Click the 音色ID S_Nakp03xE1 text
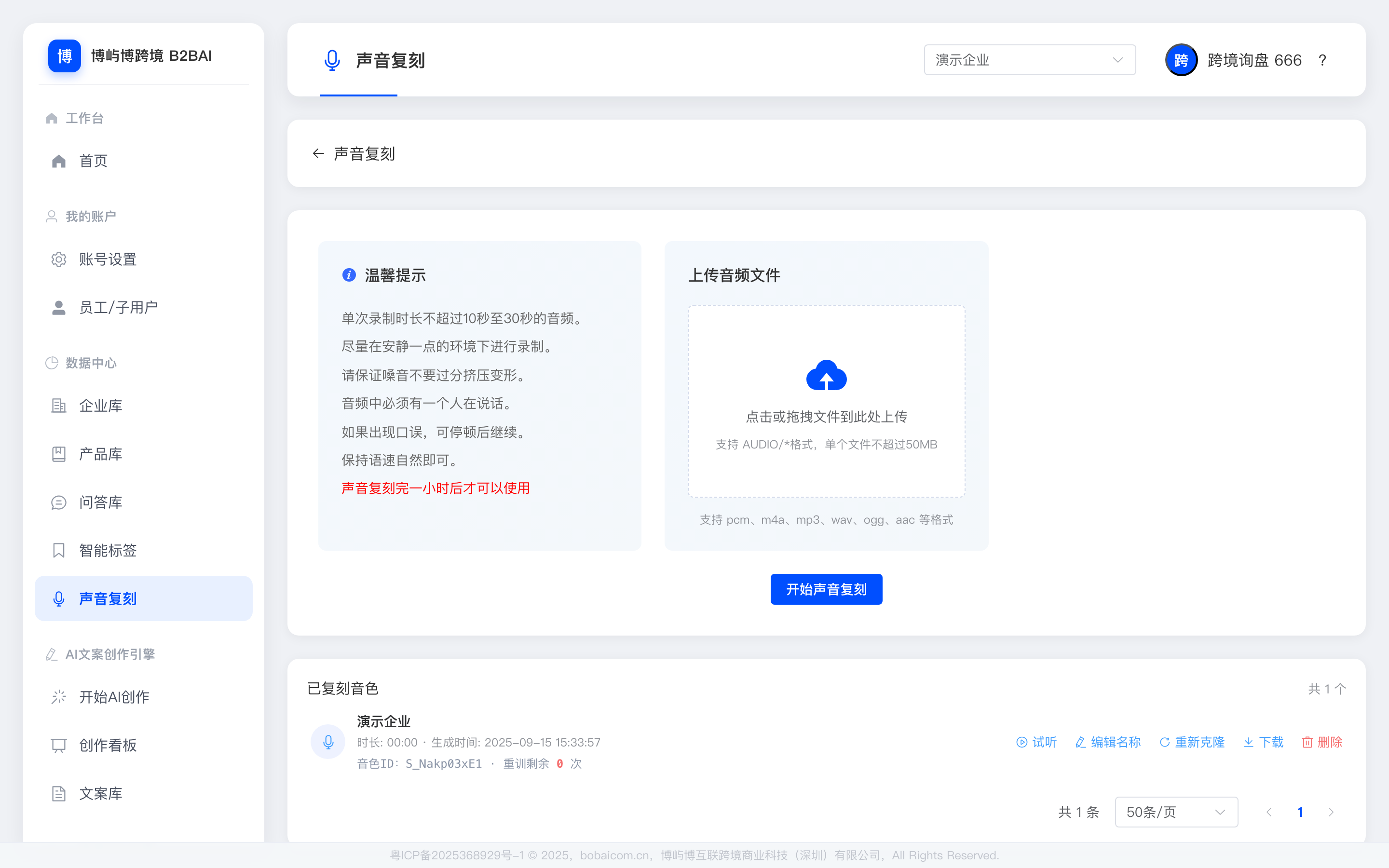 420,763
